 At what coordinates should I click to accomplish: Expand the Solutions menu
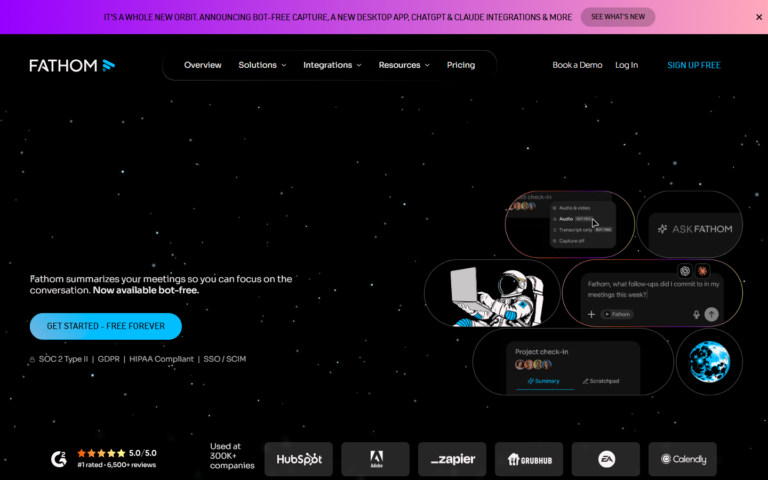[x=262, y=65]
